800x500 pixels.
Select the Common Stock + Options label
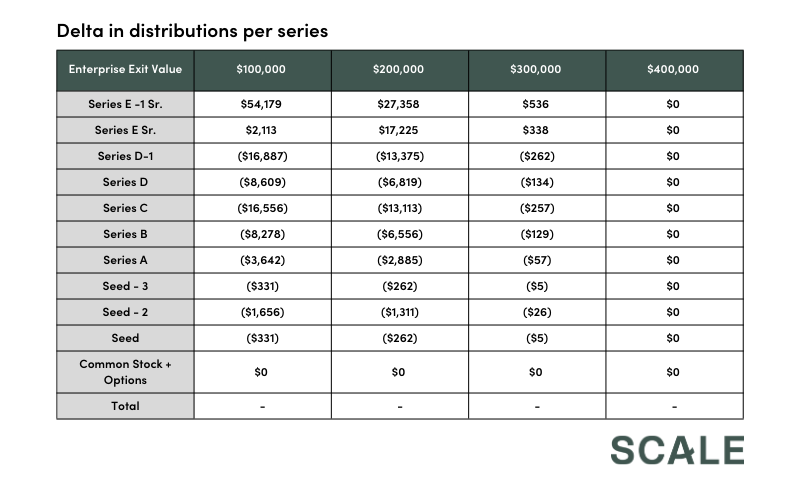click(125, 372)
